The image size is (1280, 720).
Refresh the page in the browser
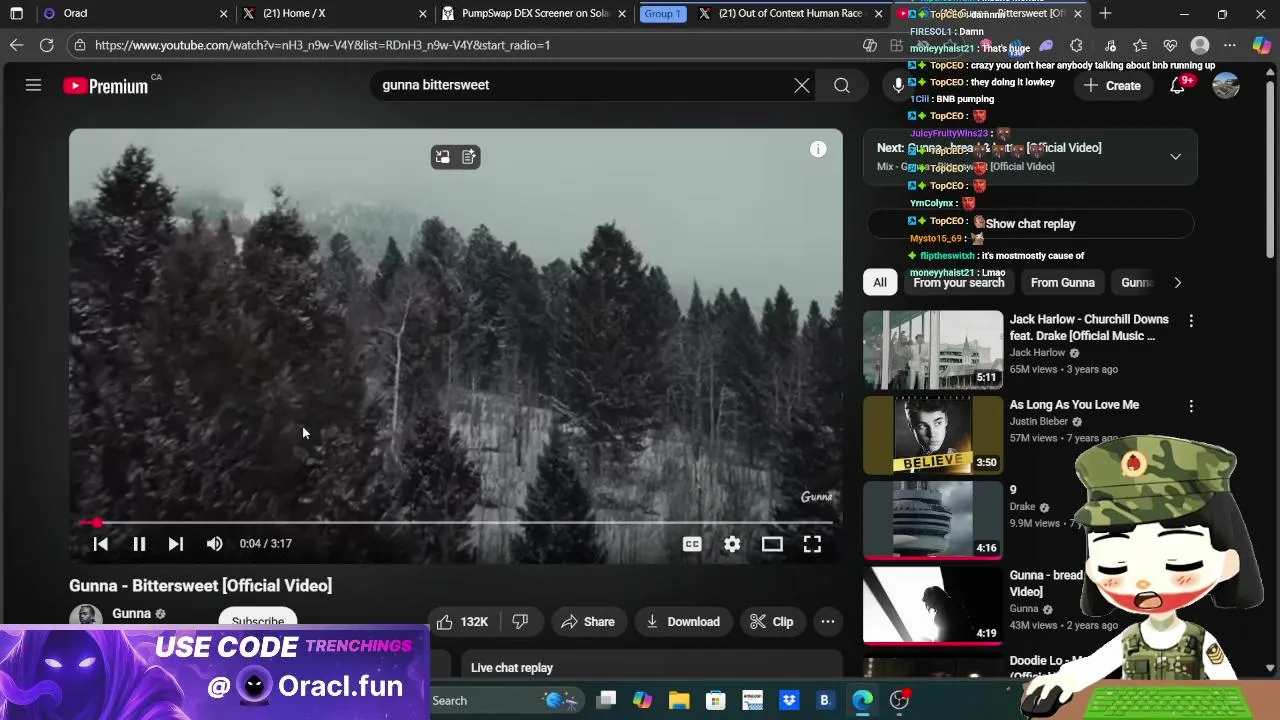(46, 45)
